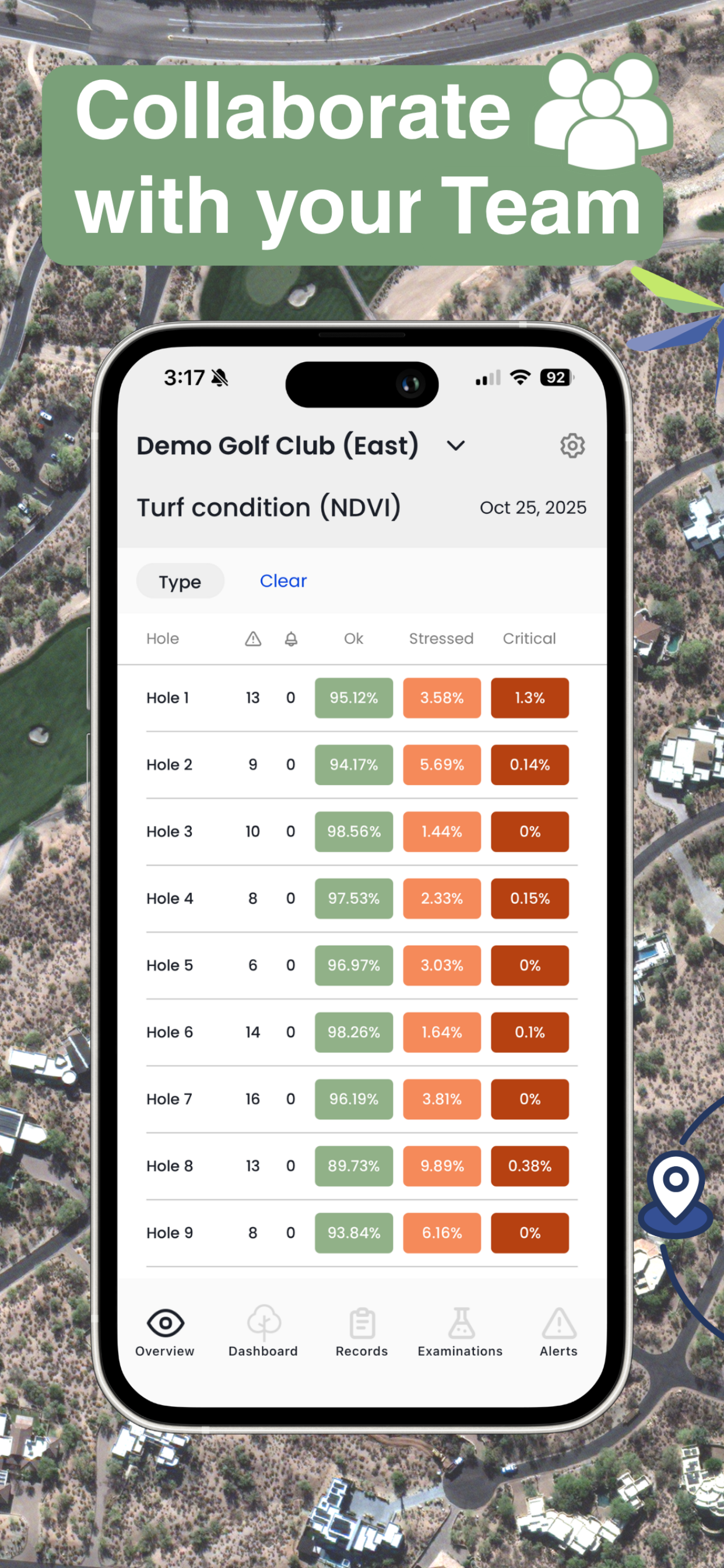This screenshot has width=724, height=1568.
Task: Tap Hole 4 Critical badge 0.15%
Action: point(530,899)
